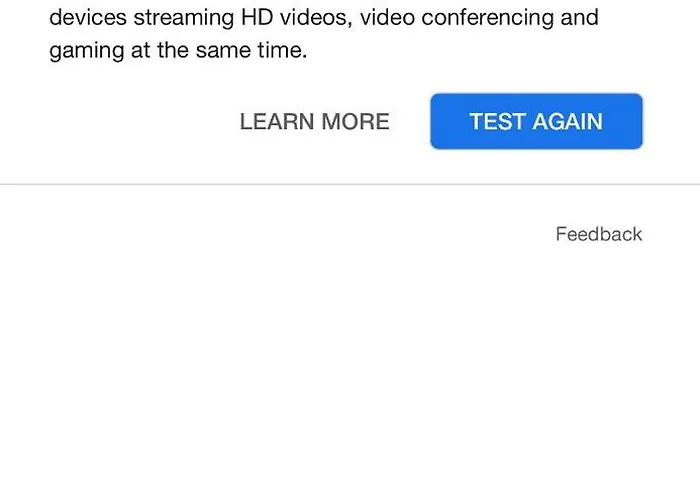This screenshot has width=700, height=500.
Task: Open the Feedback link
Action: click(598, 234)
